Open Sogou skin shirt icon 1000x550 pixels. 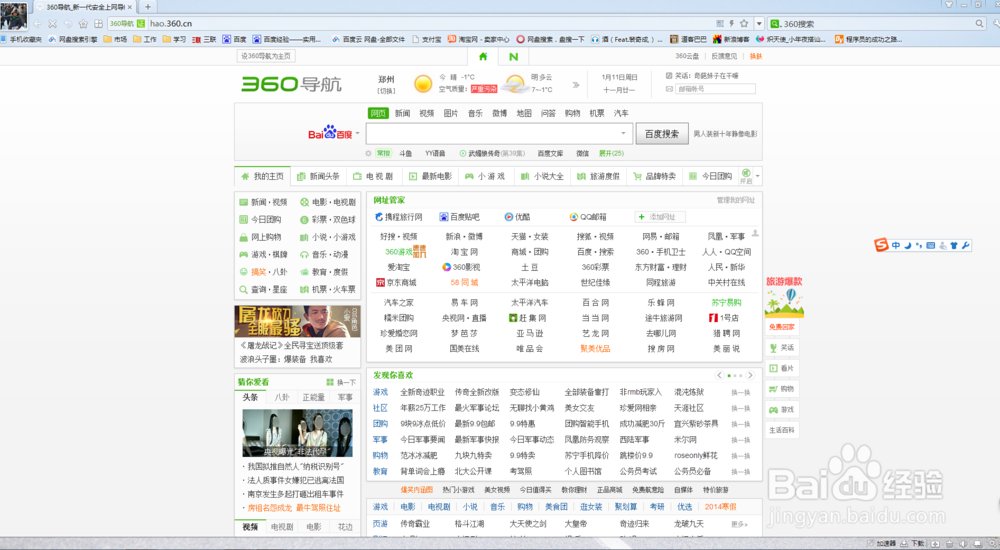pos(954,245)
